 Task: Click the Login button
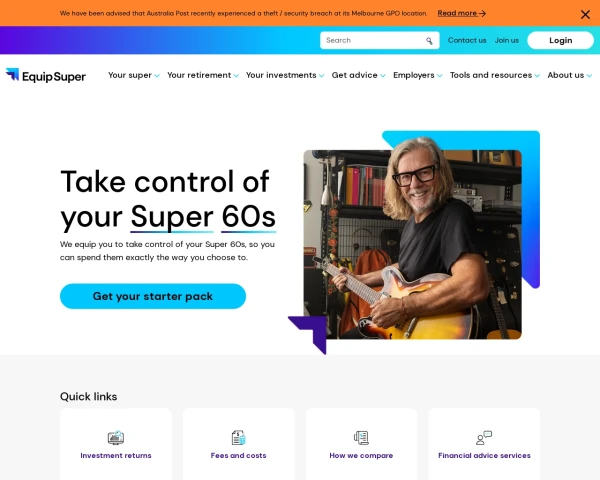(561, 40)
